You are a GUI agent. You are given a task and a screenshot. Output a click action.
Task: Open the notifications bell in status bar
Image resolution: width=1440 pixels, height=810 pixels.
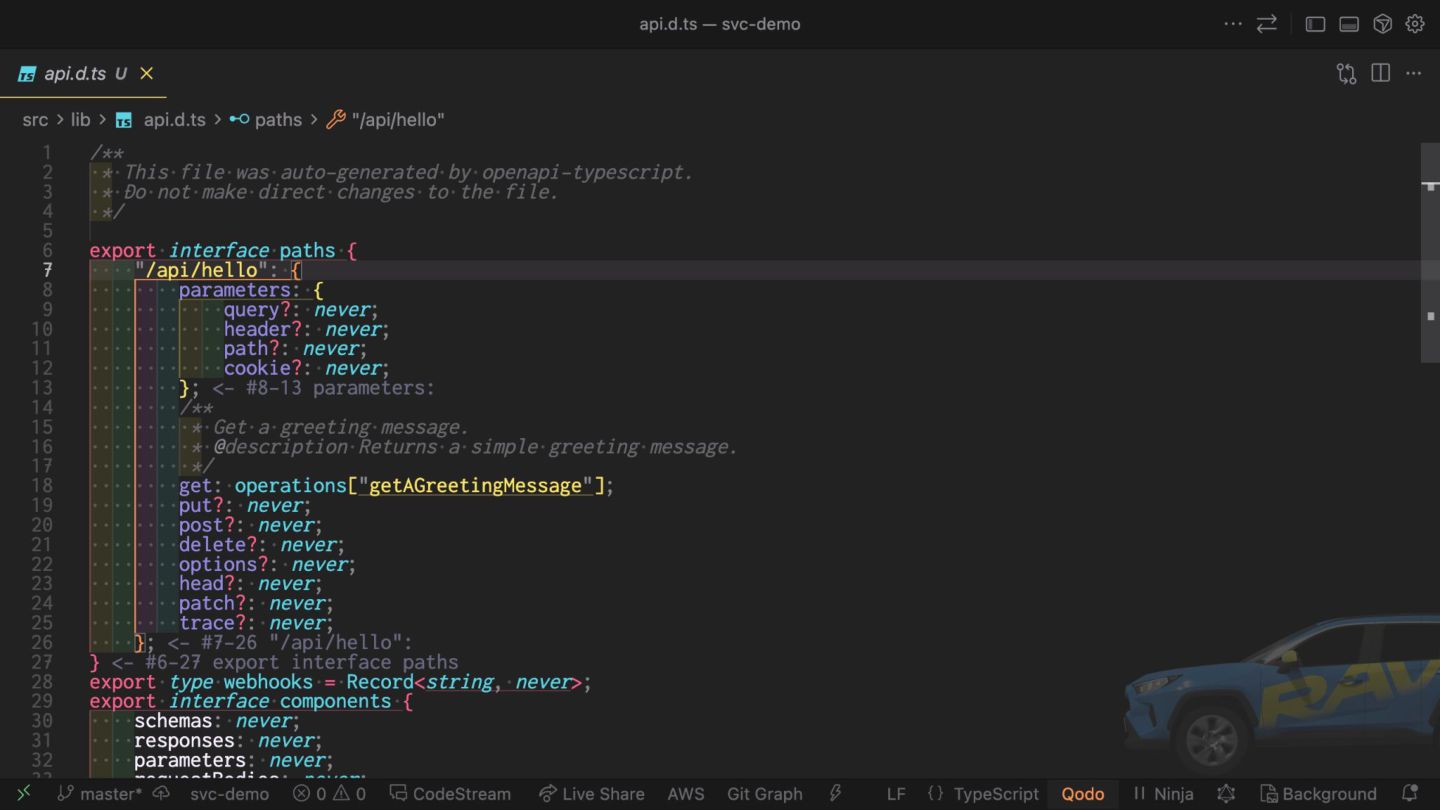1410,793
